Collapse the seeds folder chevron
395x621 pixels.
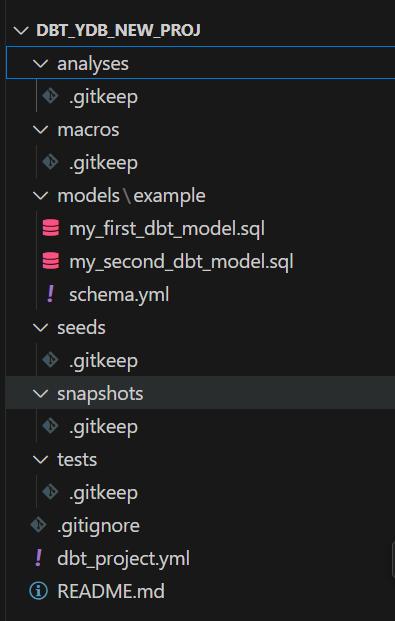(41, 328)
